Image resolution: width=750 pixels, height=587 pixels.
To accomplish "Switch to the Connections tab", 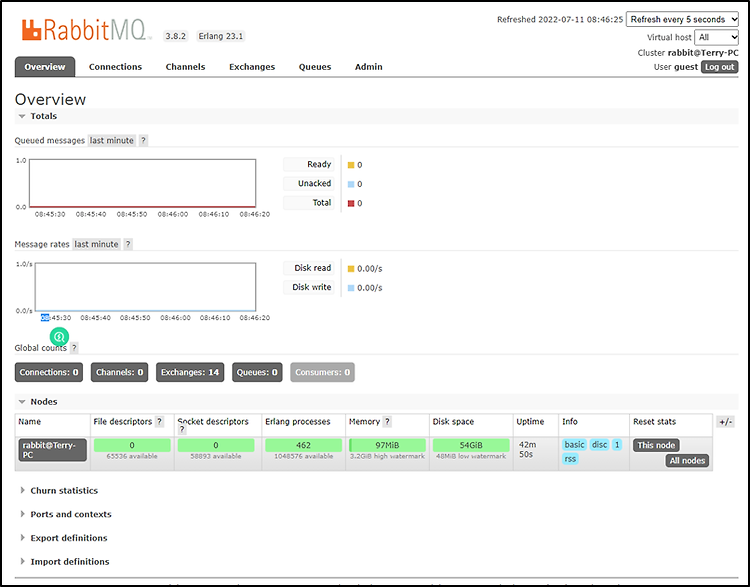I will click(115, 66).
